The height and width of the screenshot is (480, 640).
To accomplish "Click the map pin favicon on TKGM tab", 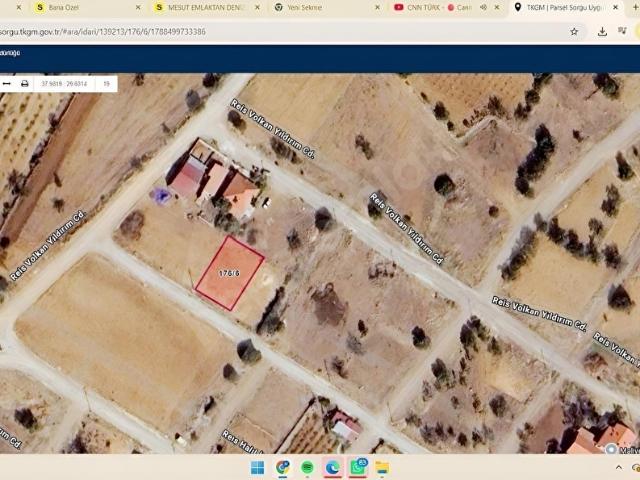I will 518,7.
